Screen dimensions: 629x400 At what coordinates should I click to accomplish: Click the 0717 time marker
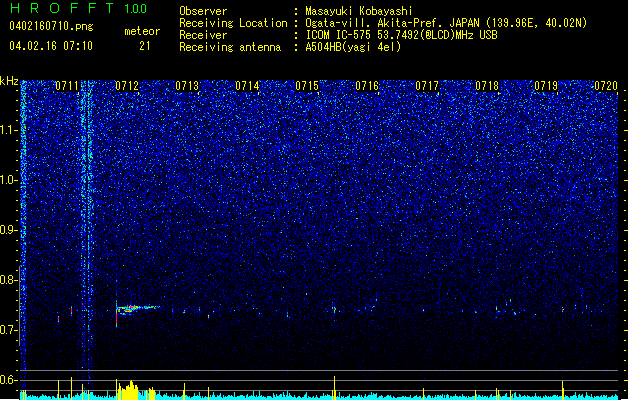(427, 86)
